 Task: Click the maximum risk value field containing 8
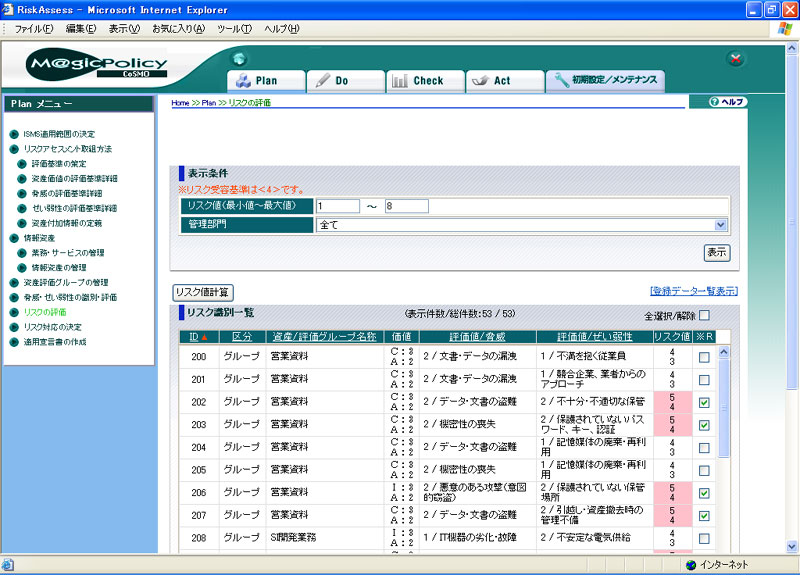pos(407,206)
